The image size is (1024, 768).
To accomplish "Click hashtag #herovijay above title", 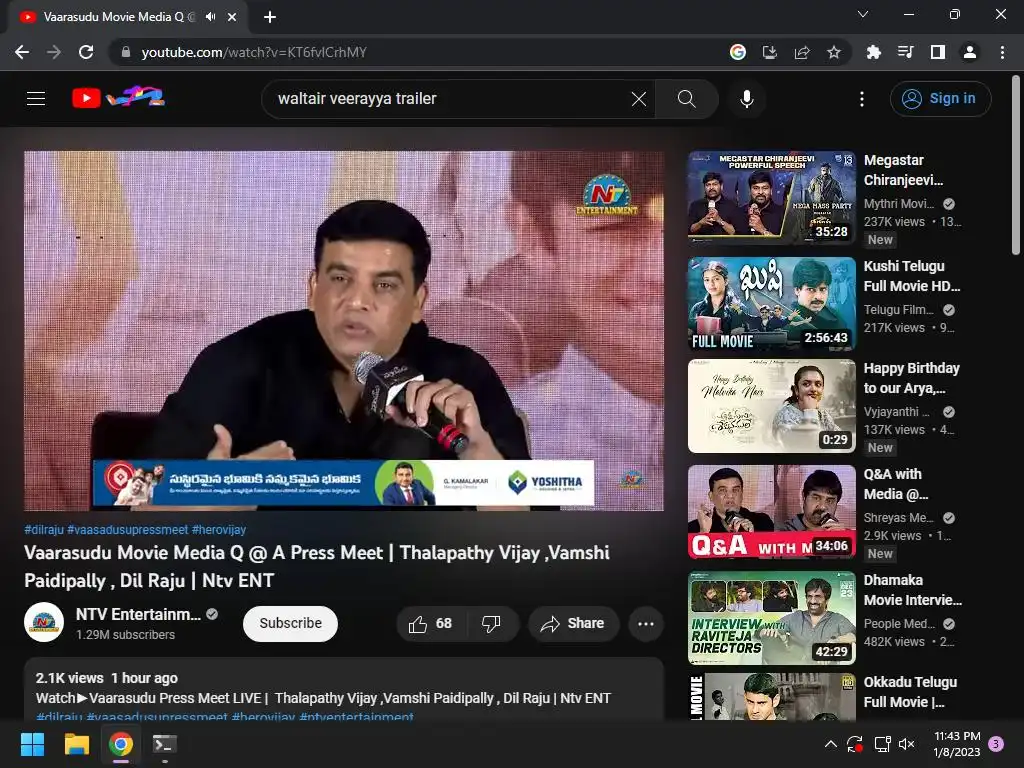I will point(219,530).
